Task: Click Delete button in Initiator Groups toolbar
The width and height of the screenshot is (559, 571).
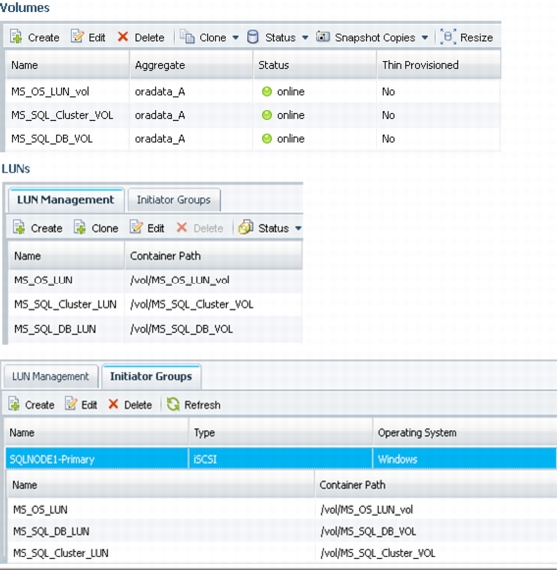Action: click(x=130, y=405)
